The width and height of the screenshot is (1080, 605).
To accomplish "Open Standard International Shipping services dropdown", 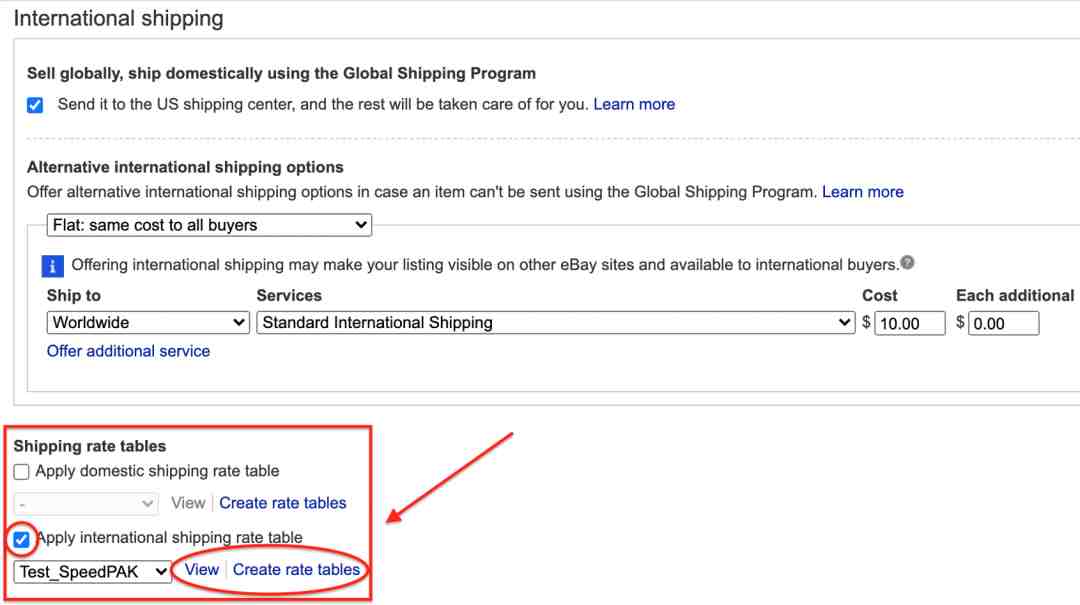I will pos(556,322).
